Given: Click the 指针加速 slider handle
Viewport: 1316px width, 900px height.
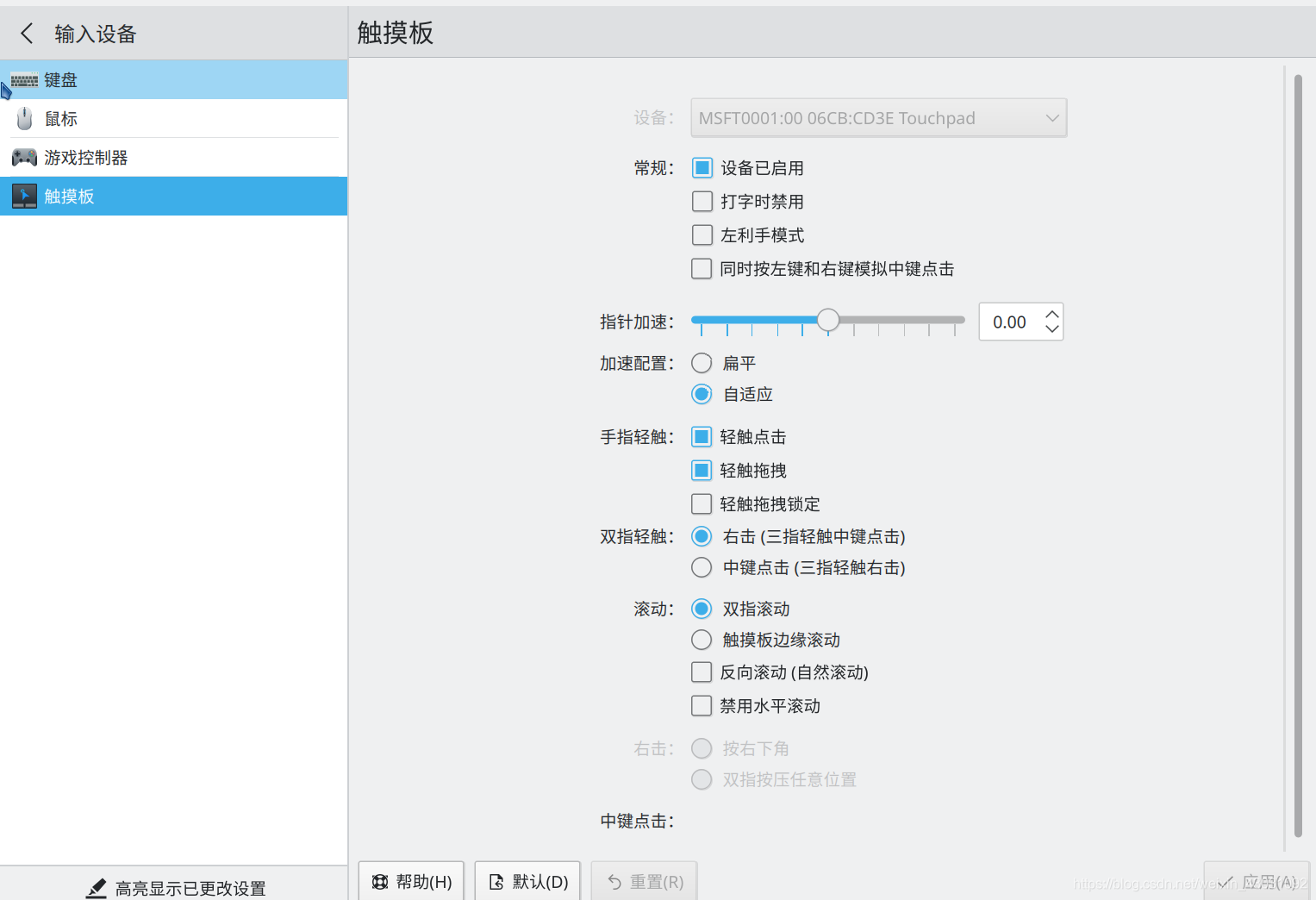Looking at the screenshot, I should [x=828, y=320].
